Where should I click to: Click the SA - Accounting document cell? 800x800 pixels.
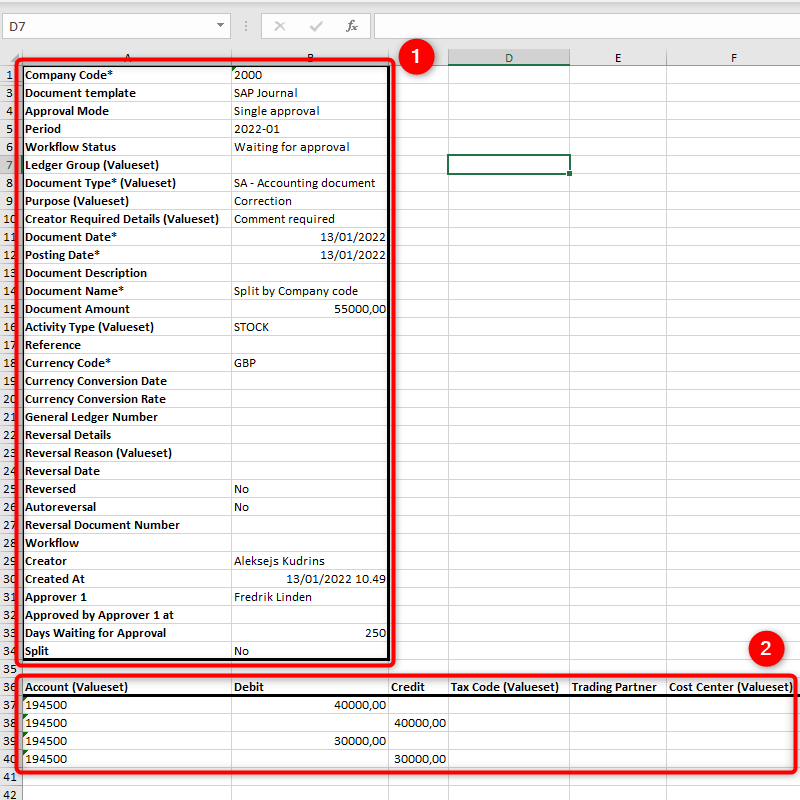pyautogui.click(x=309, y=183)
